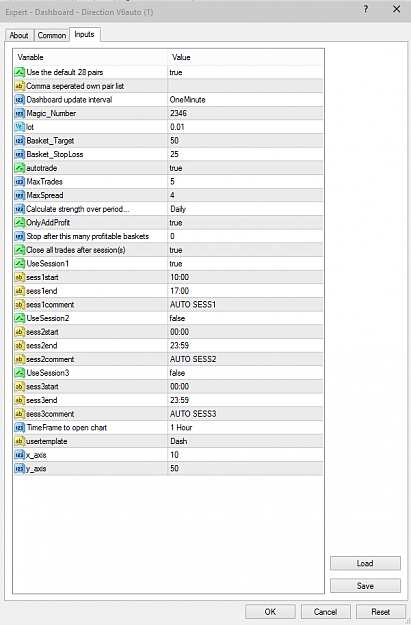The width and height of the screenshot is (411, 625).
Task: Click the Variable column header
Action: [90, 57]
